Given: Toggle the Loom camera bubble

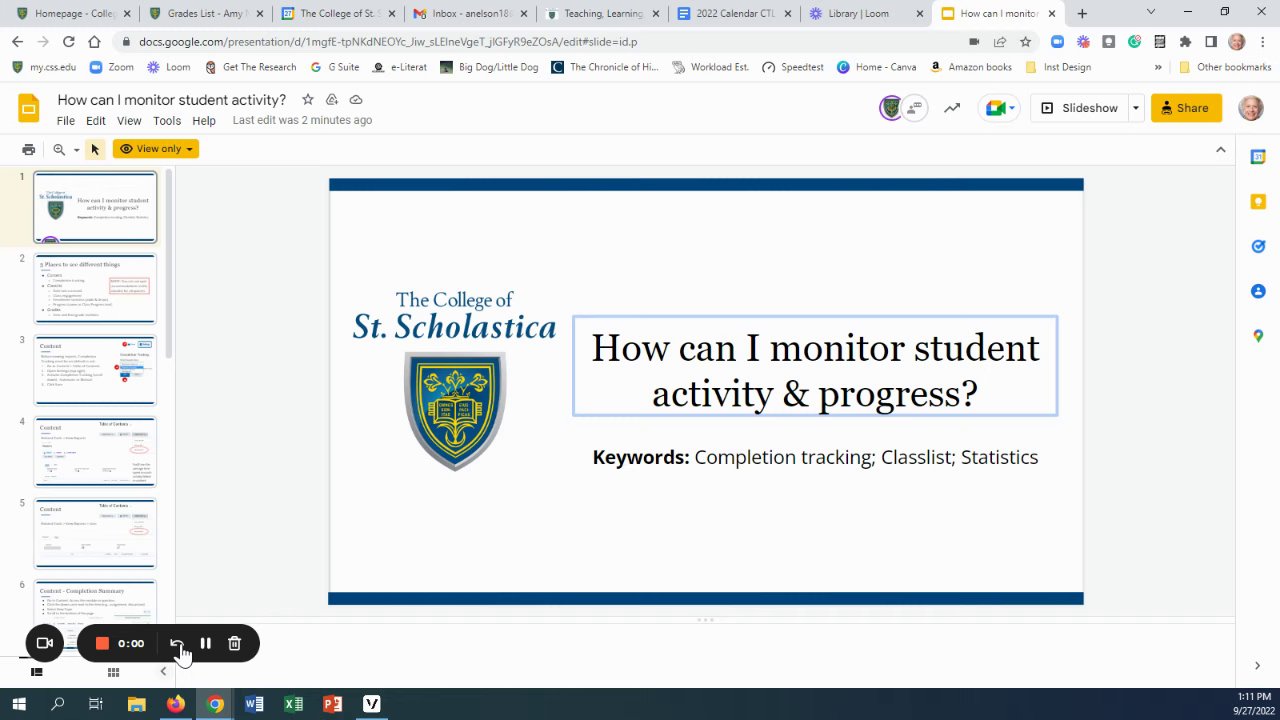Looking at the screenshot, I should click(x=44, y=643).
